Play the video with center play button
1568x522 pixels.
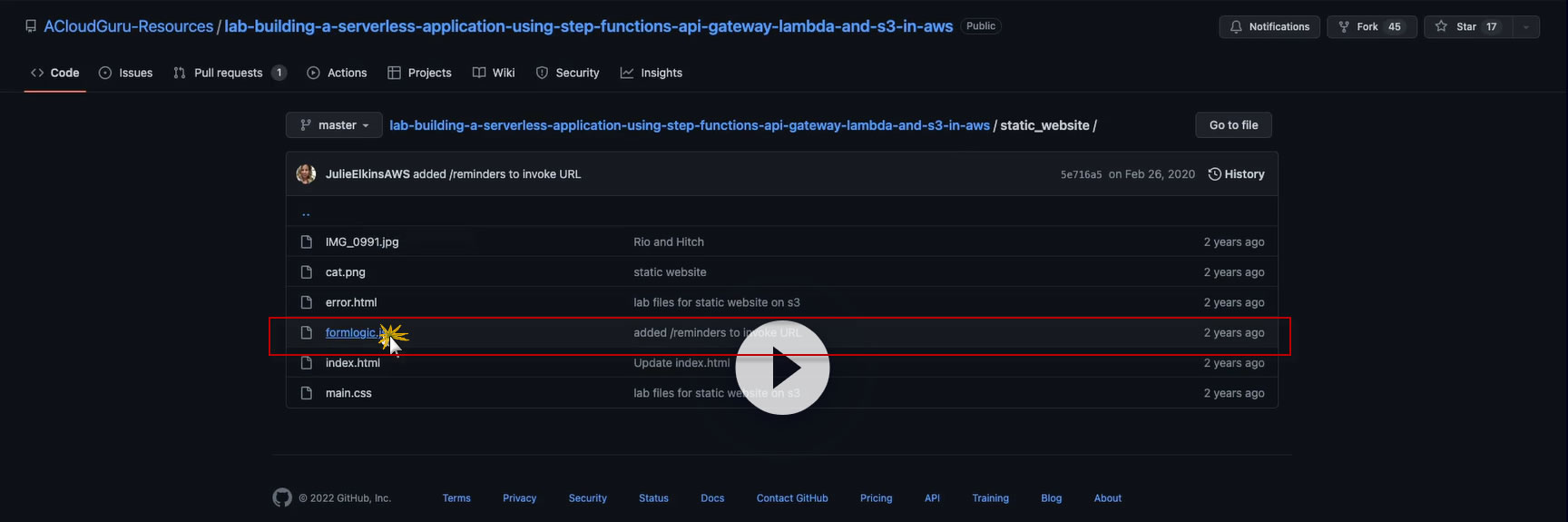[782, 368]
